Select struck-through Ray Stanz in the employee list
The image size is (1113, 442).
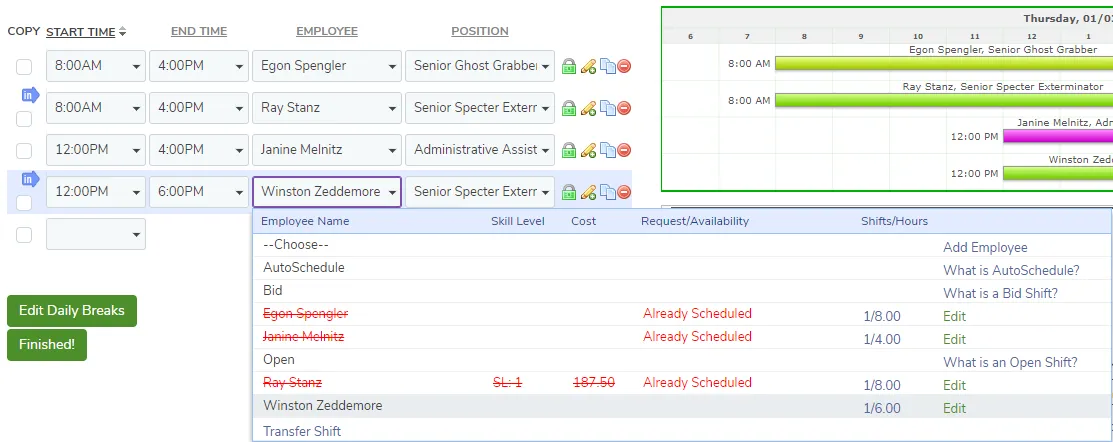coord(292,382)
